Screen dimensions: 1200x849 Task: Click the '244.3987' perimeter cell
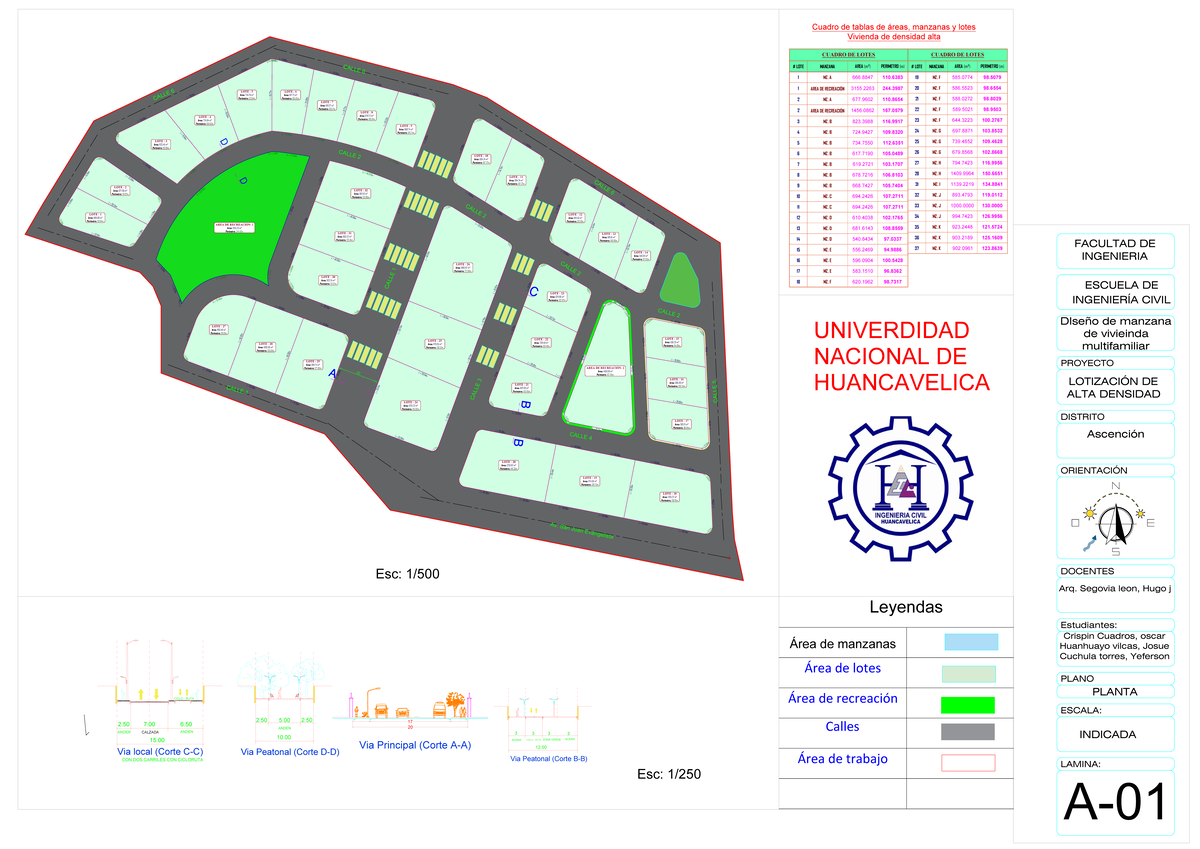[x=892, y=88]
